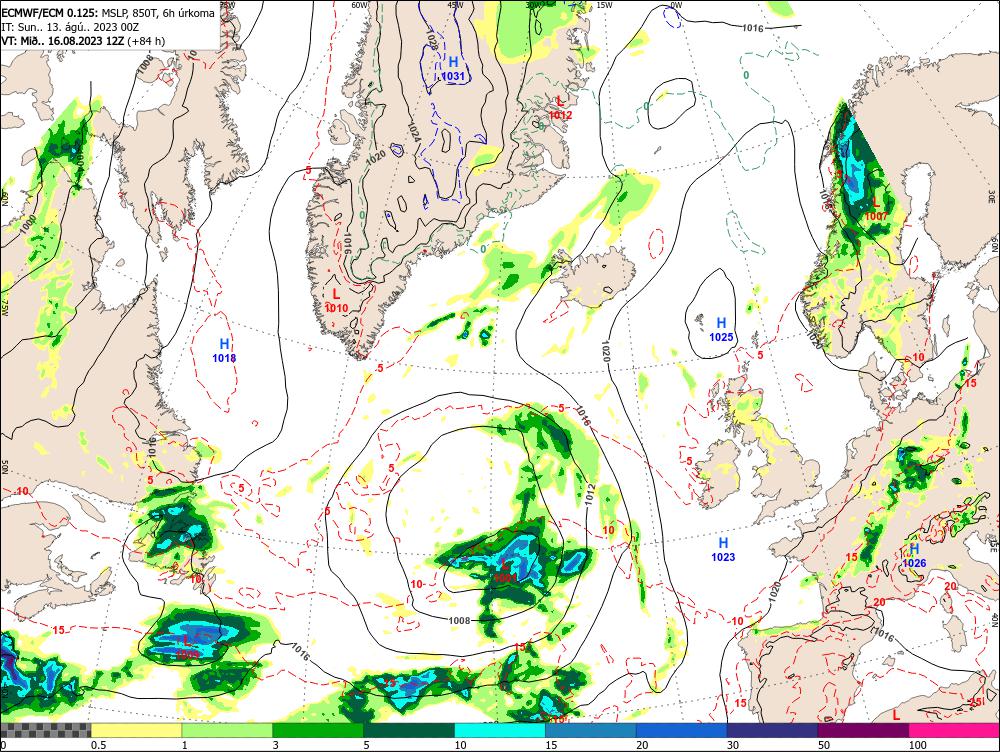Select the dark green 5–10 mm legend swatch
The height and width of the screenshot is (752, 1000).
pyautogui.click(x=409, y=730)
